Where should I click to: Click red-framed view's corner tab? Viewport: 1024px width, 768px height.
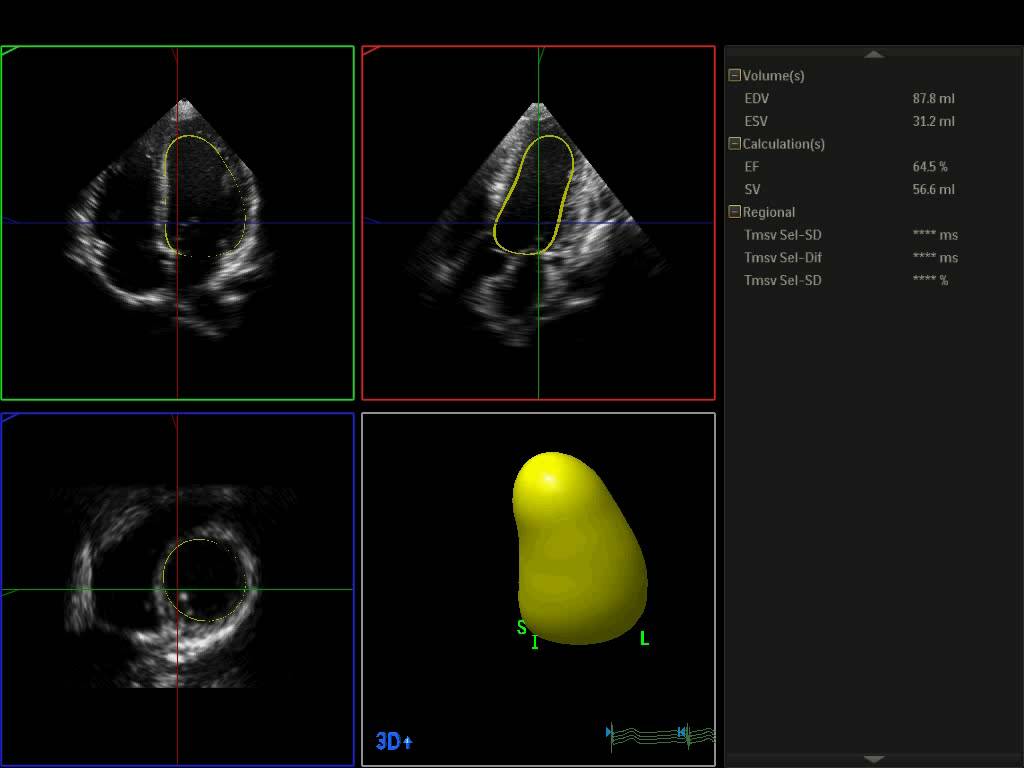tap(372, 51)
